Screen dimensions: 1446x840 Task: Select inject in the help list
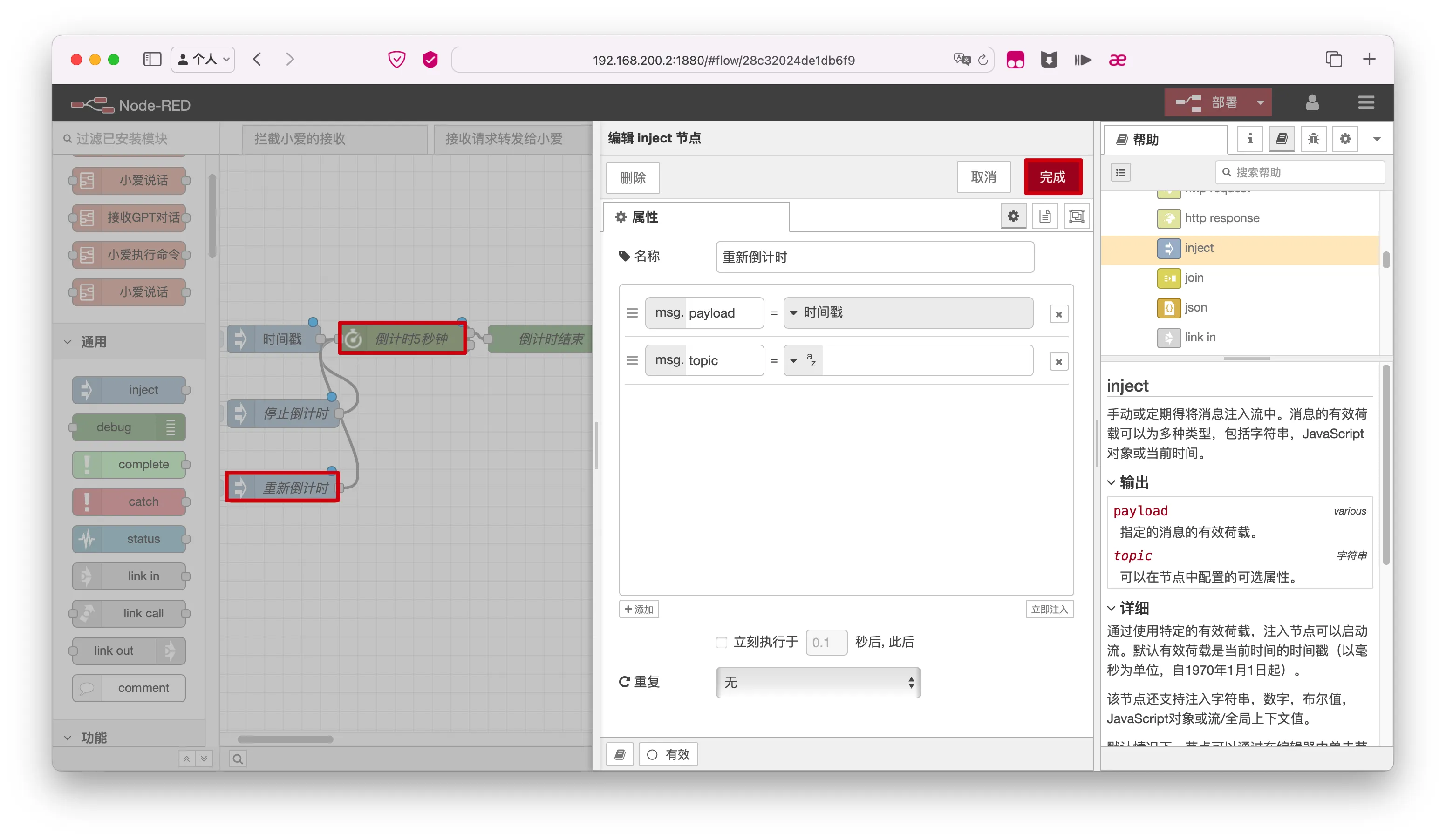click(x=1199, y=248)
